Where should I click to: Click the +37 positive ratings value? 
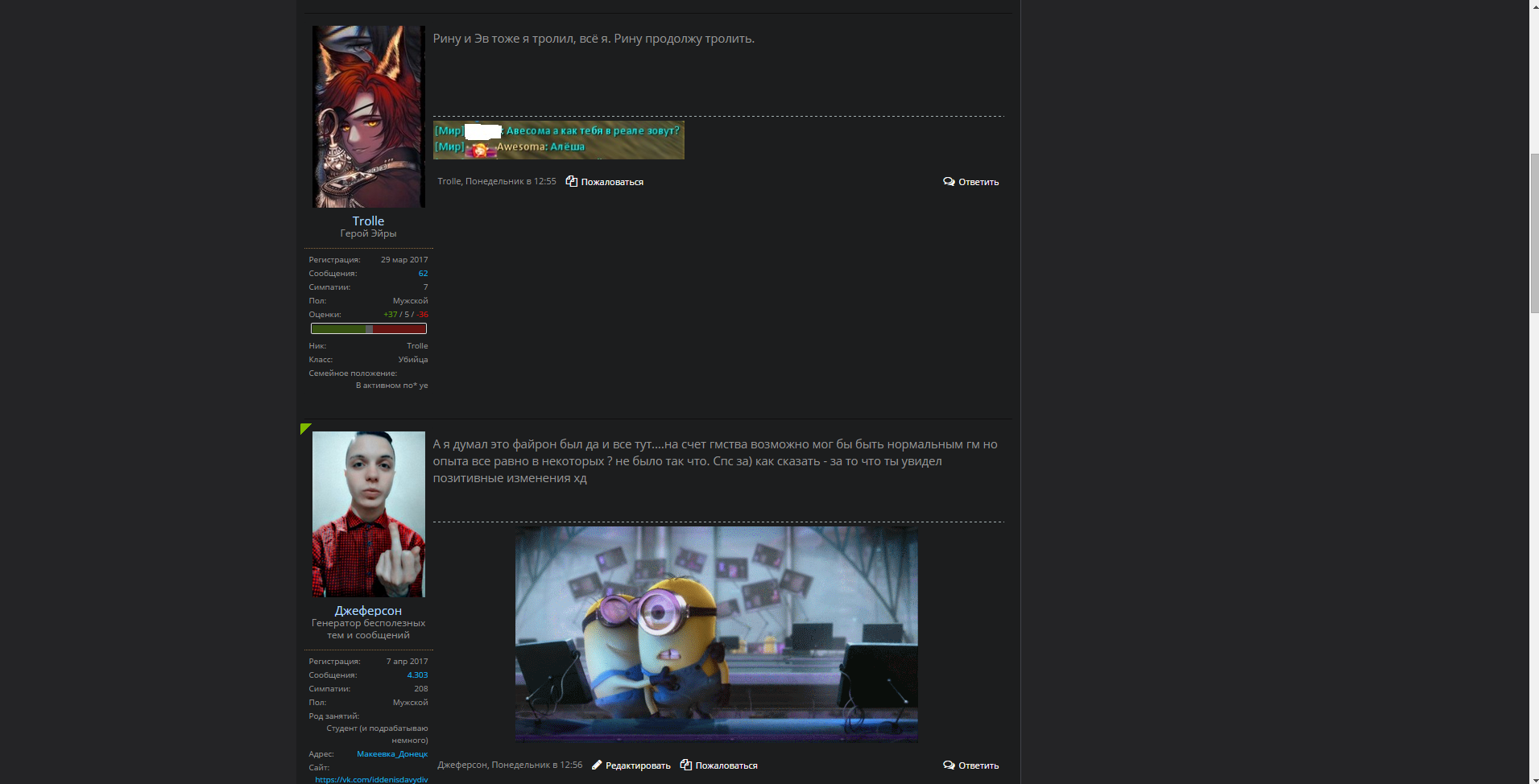point(391,315)
